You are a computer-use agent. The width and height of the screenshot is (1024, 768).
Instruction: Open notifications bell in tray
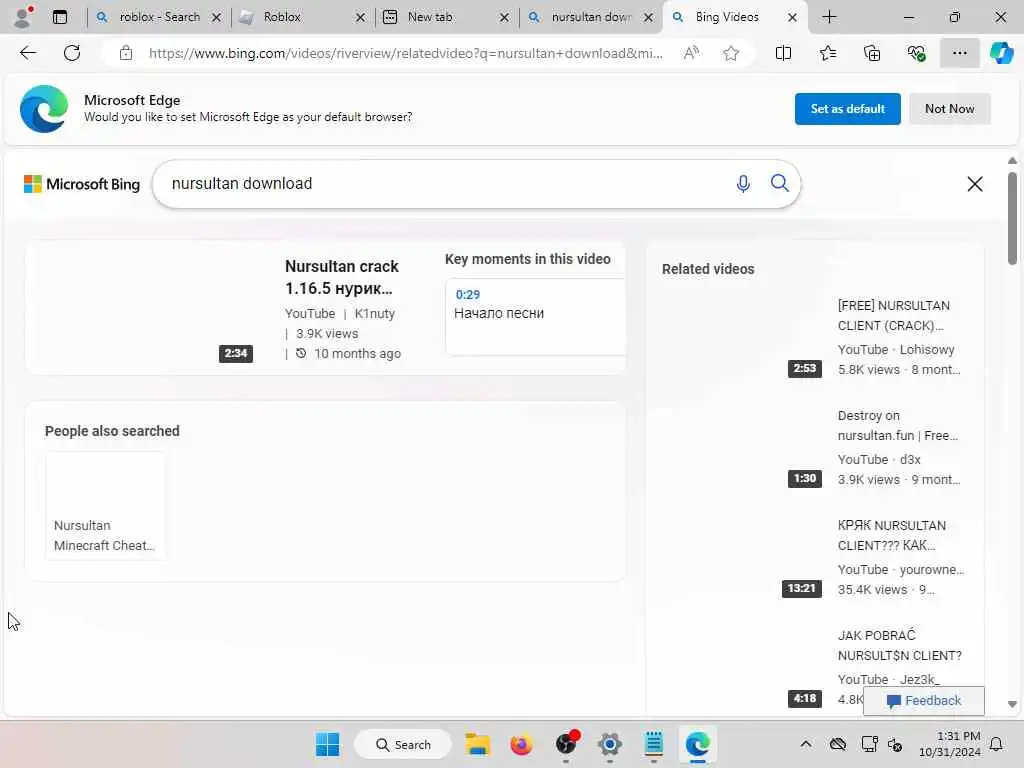[x=997, y=744]
